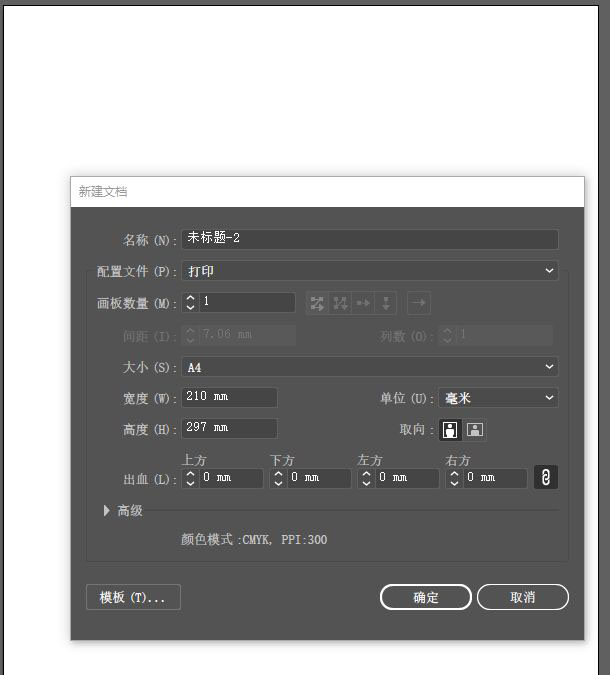
Task: Click the right-to-left layout arrow icon
Action: (x=419, y=303)
